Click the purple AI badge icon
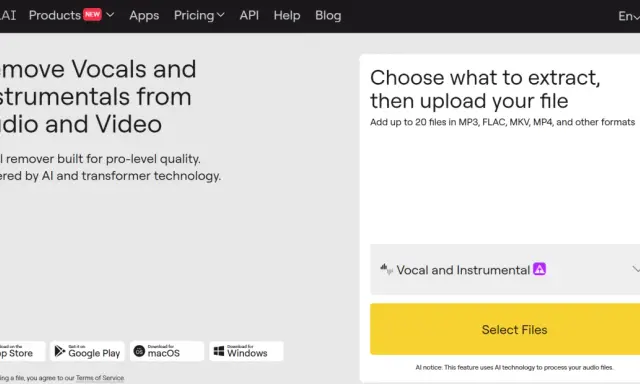 click(x=539, y=269)
